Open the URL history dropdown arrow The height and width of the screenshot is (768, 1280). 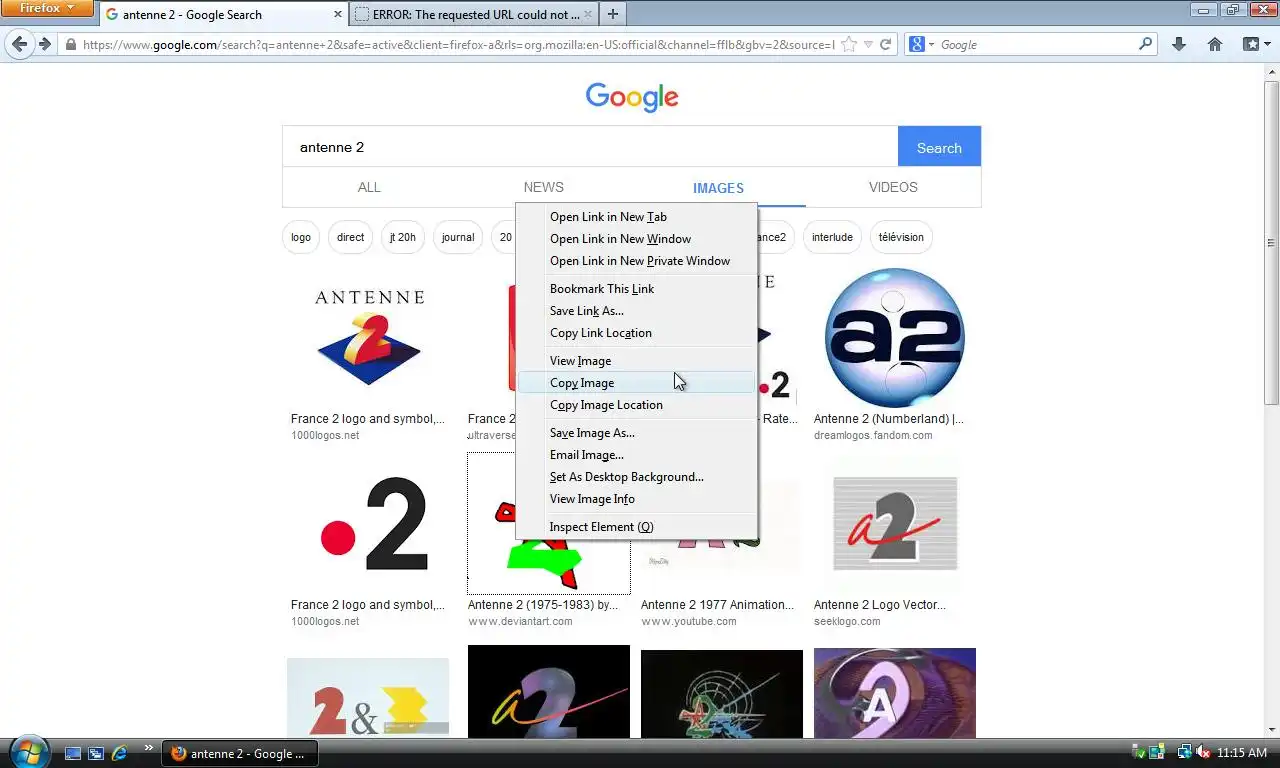[x=868, y=44]
